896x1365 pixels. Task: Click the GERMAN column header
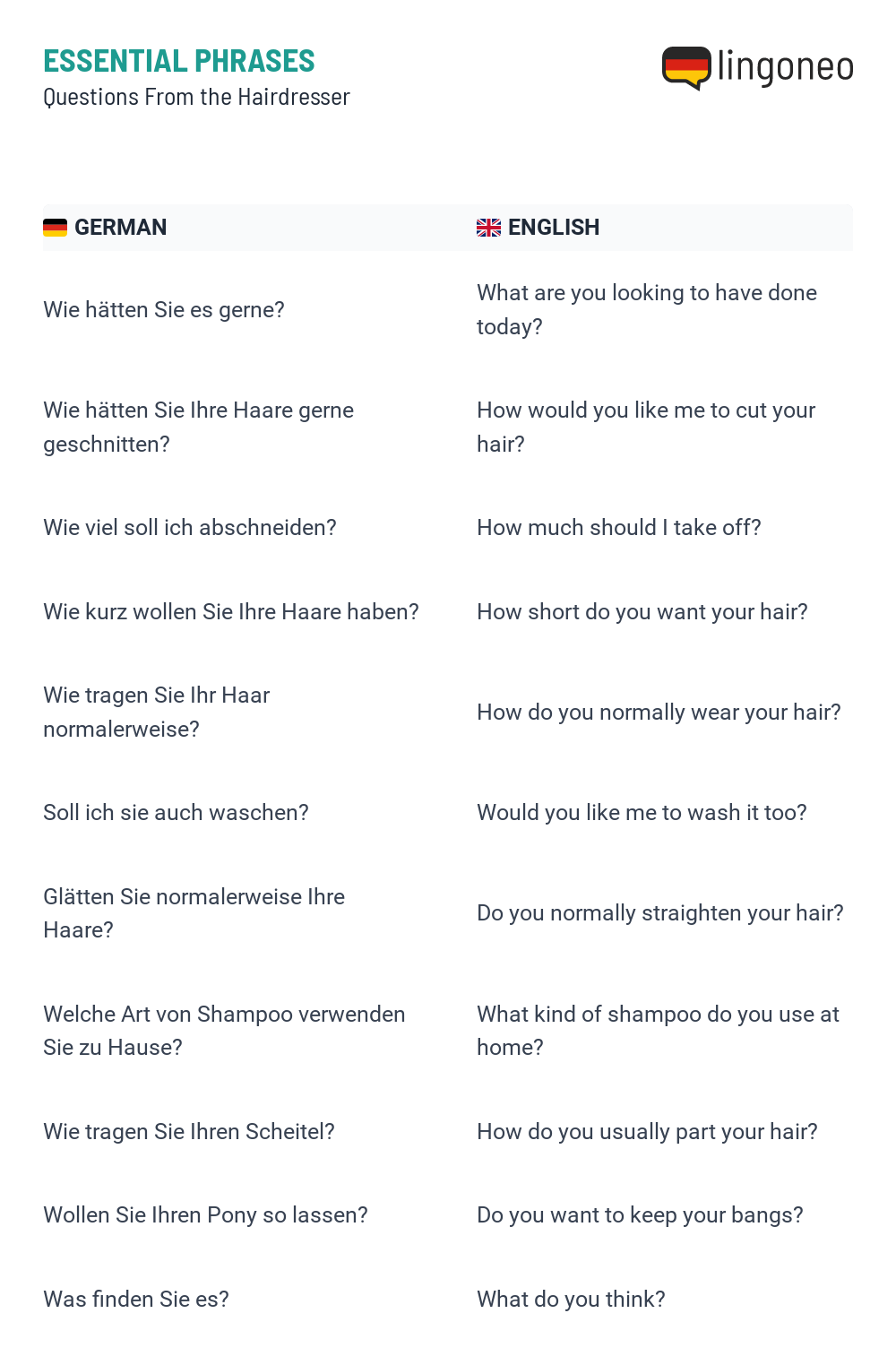coord(120,228)
